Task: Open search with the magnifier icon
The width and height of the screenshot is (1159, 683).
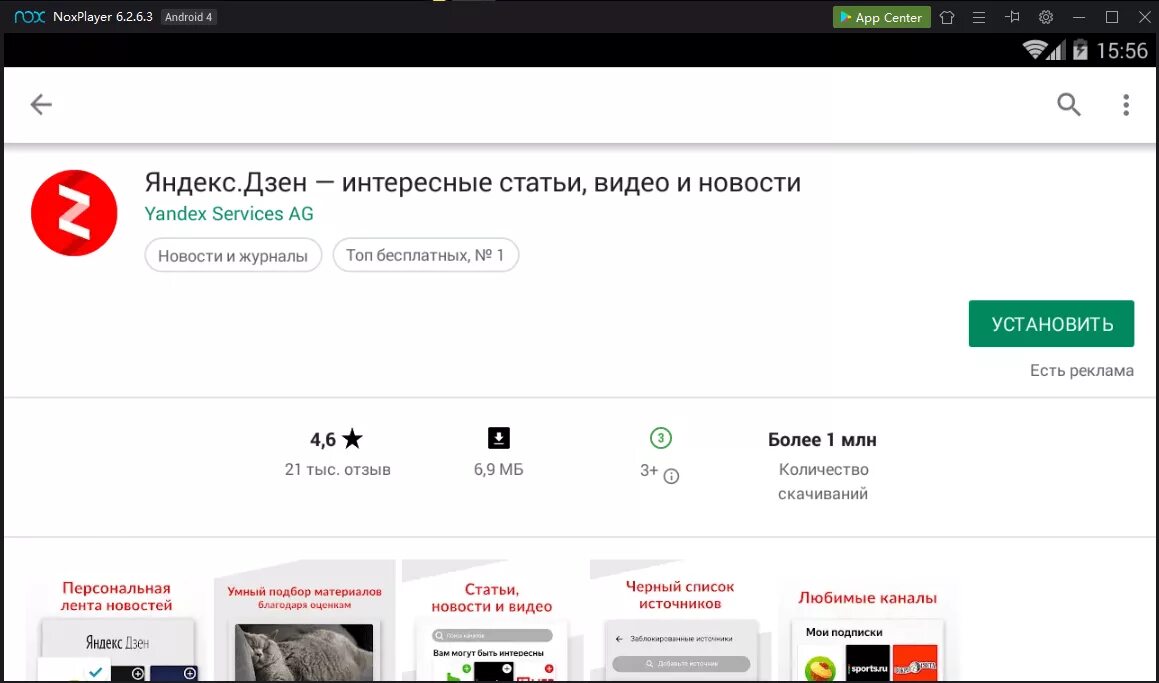Action: pos(1068,104)
